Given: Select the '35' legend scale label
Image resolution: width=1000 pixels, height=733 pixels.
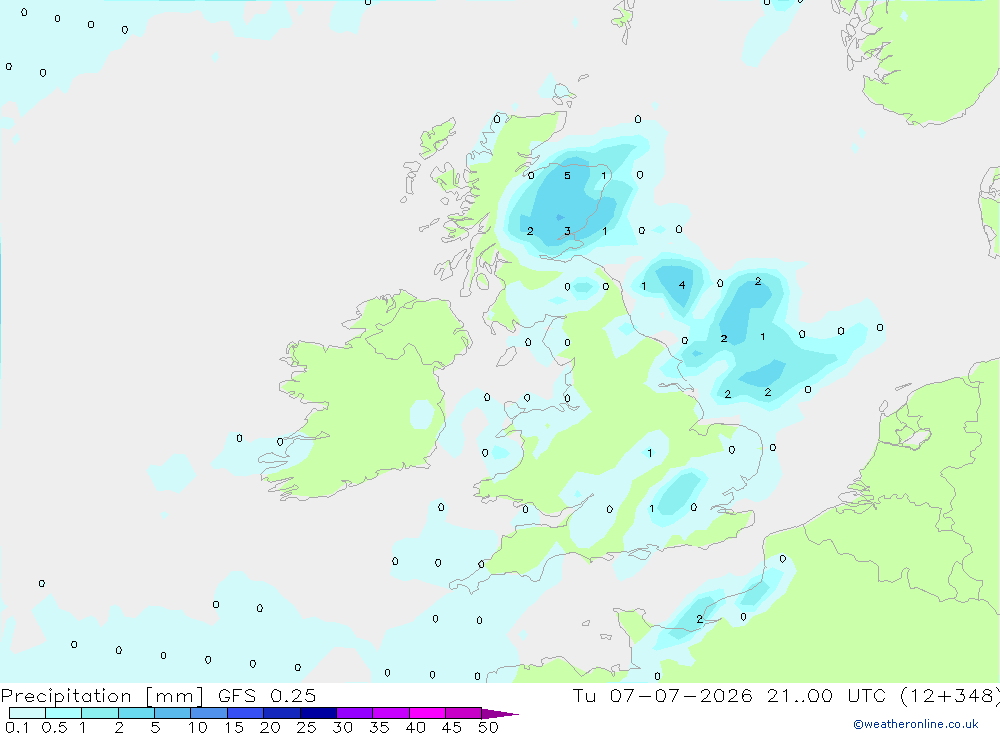Looking at the screenshot, I should (379, 727).
